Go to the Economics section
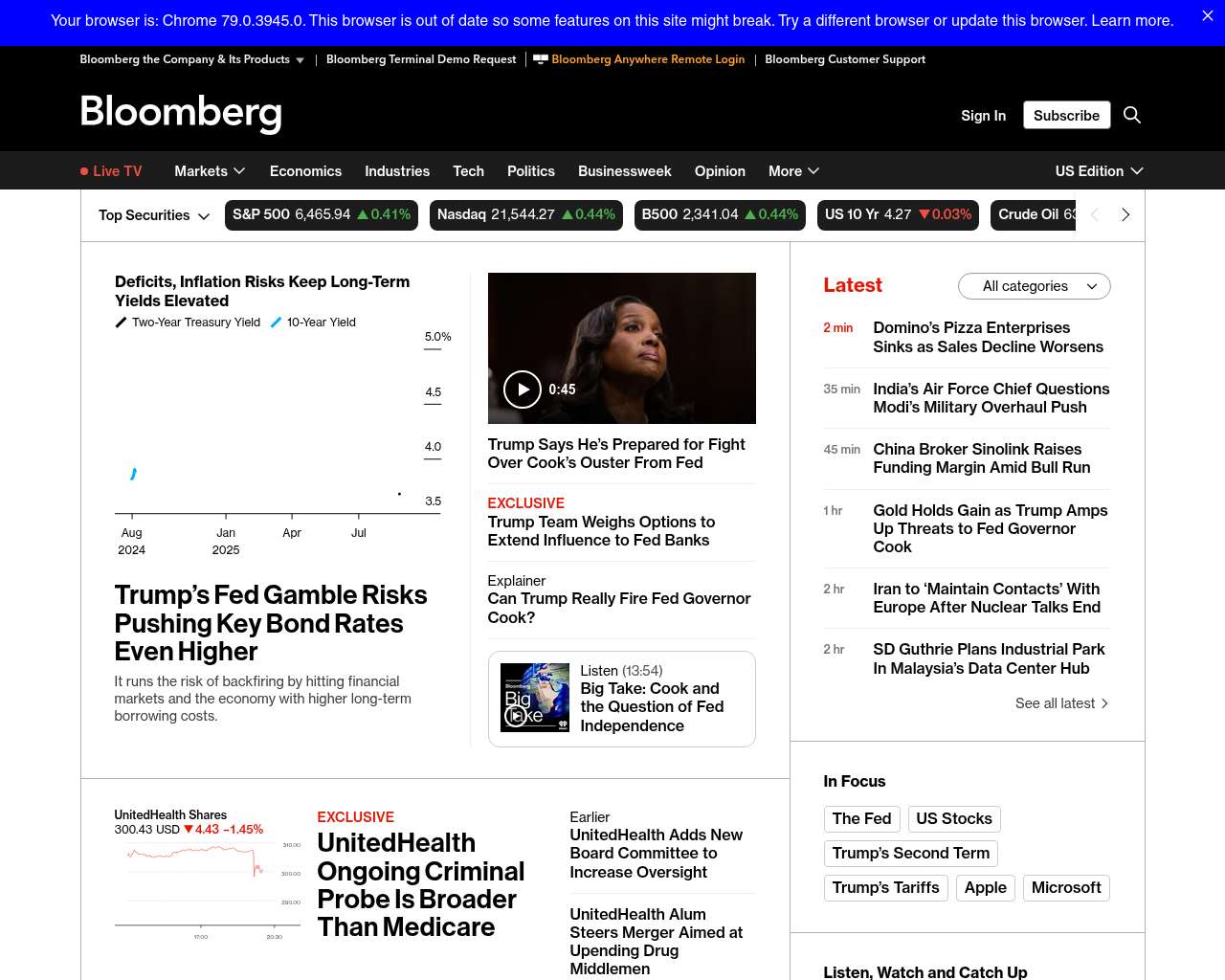This screenshot has height=980, width=1225. [x=305, y=171]
